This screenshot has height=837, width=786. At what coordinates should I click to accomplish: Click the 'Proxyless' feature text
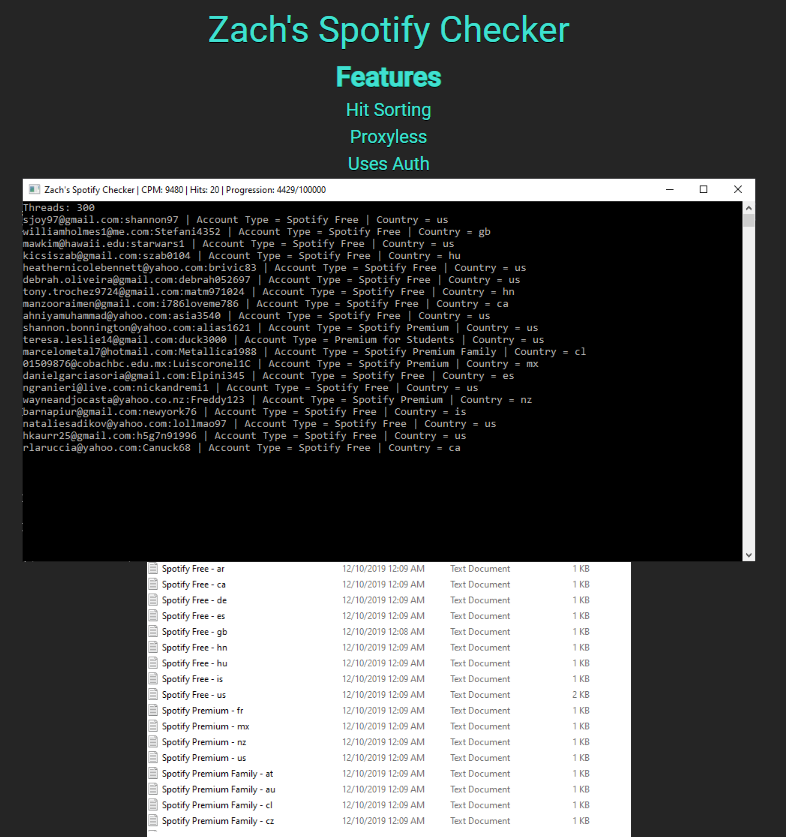[x=388, y=137]
